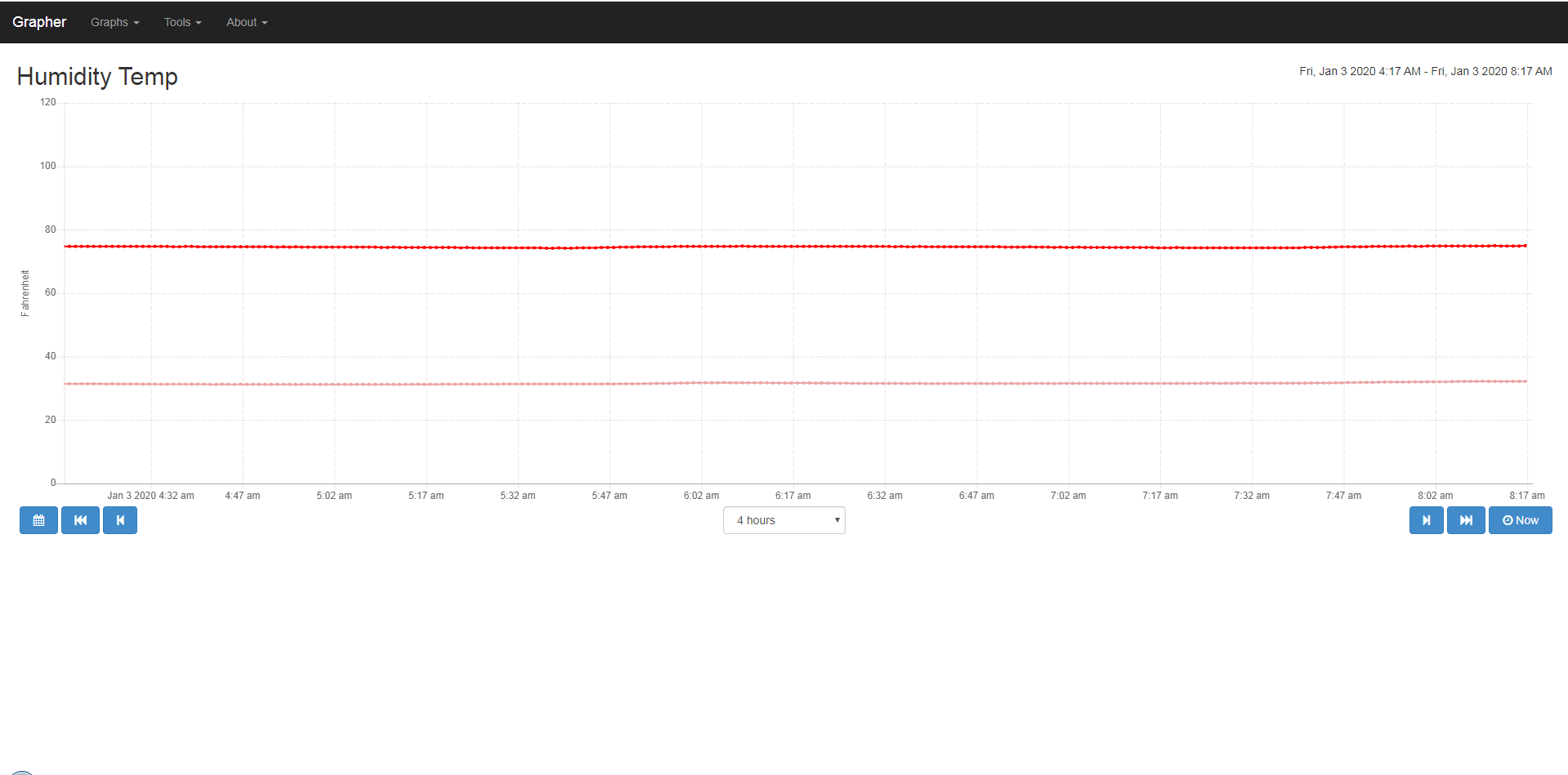1568x775 pixels.
Task: Click the 5:17 am time label
Action: pyautogui.click(x=426, y=496)
